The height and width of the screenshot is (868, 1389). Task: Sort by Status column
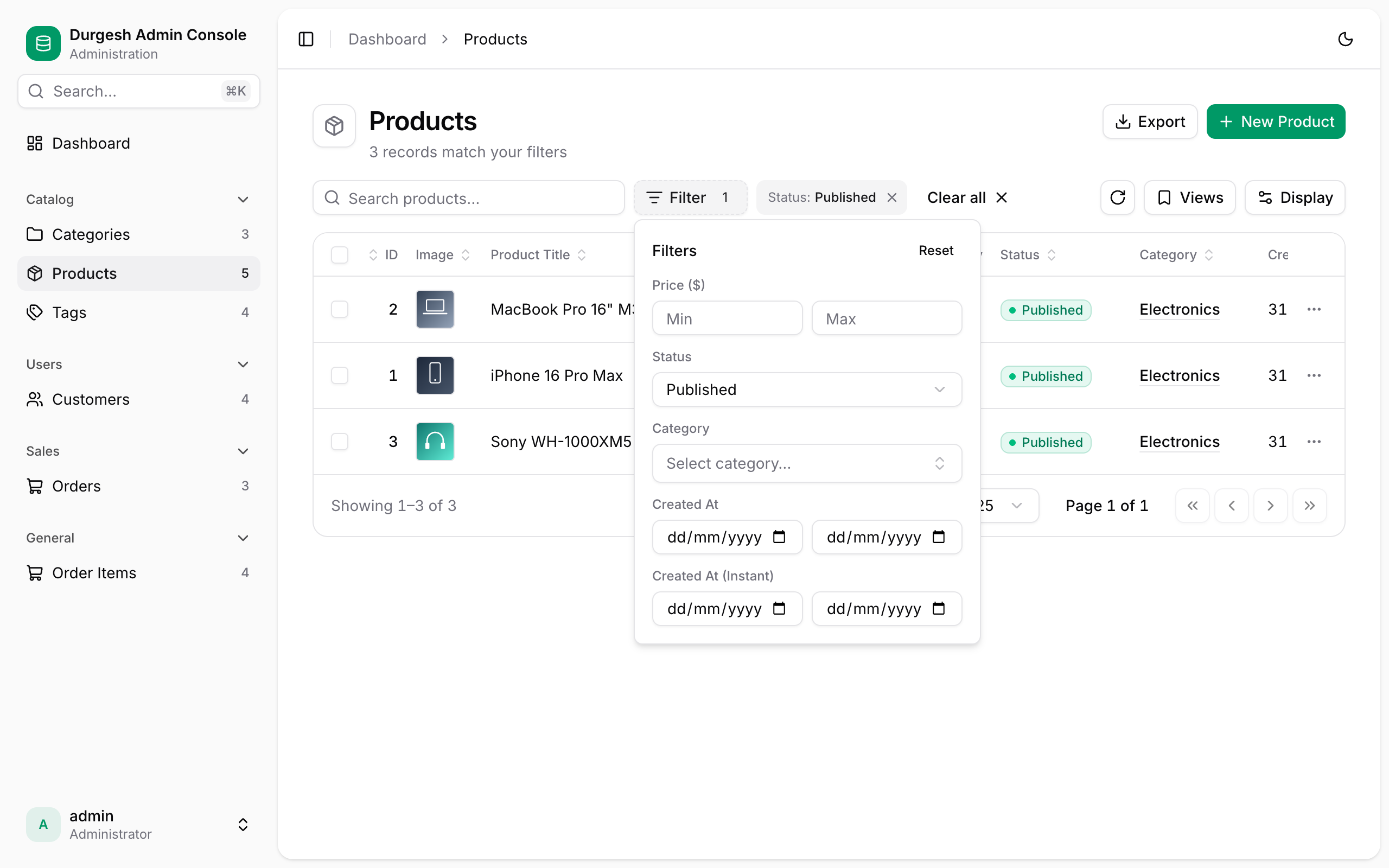point(1028,255)
